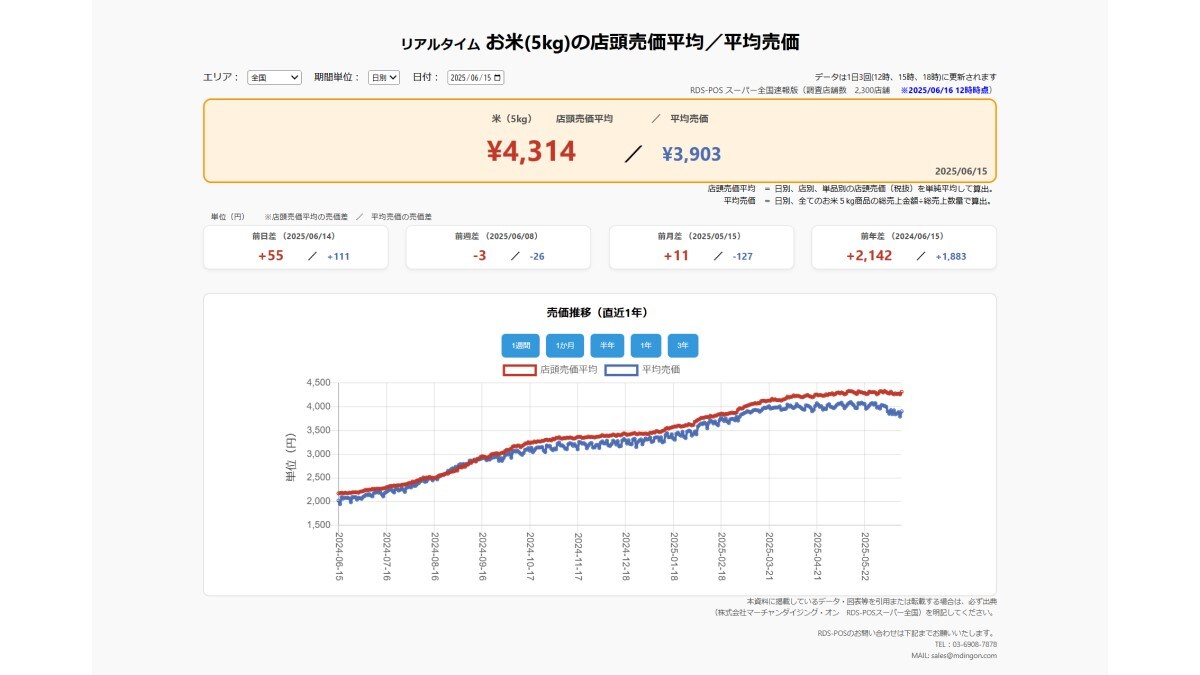Expand the エリア dropdown showing 全国
Screen dimensions: 1200x675
[272, 76]
